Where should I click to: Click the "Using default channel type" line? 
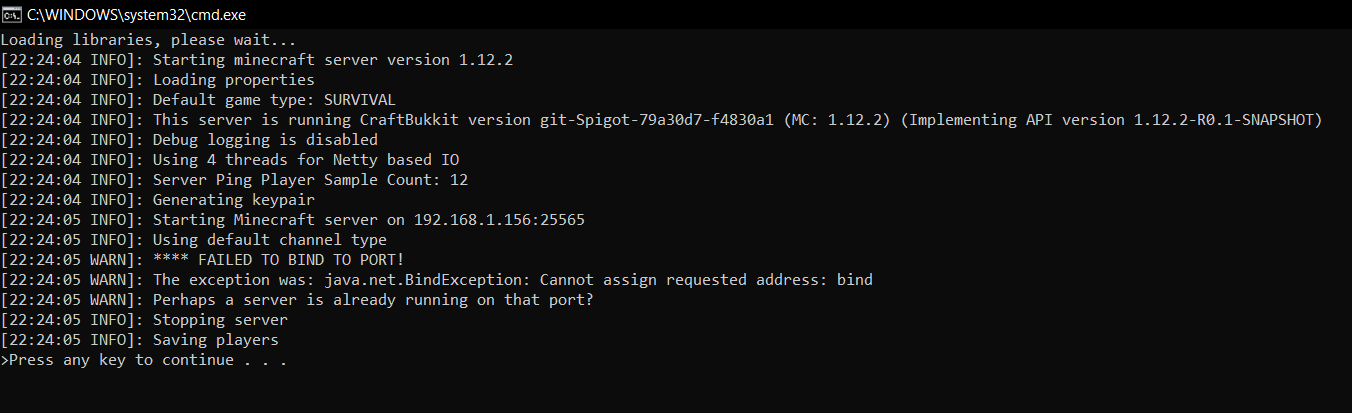[269, 240]
